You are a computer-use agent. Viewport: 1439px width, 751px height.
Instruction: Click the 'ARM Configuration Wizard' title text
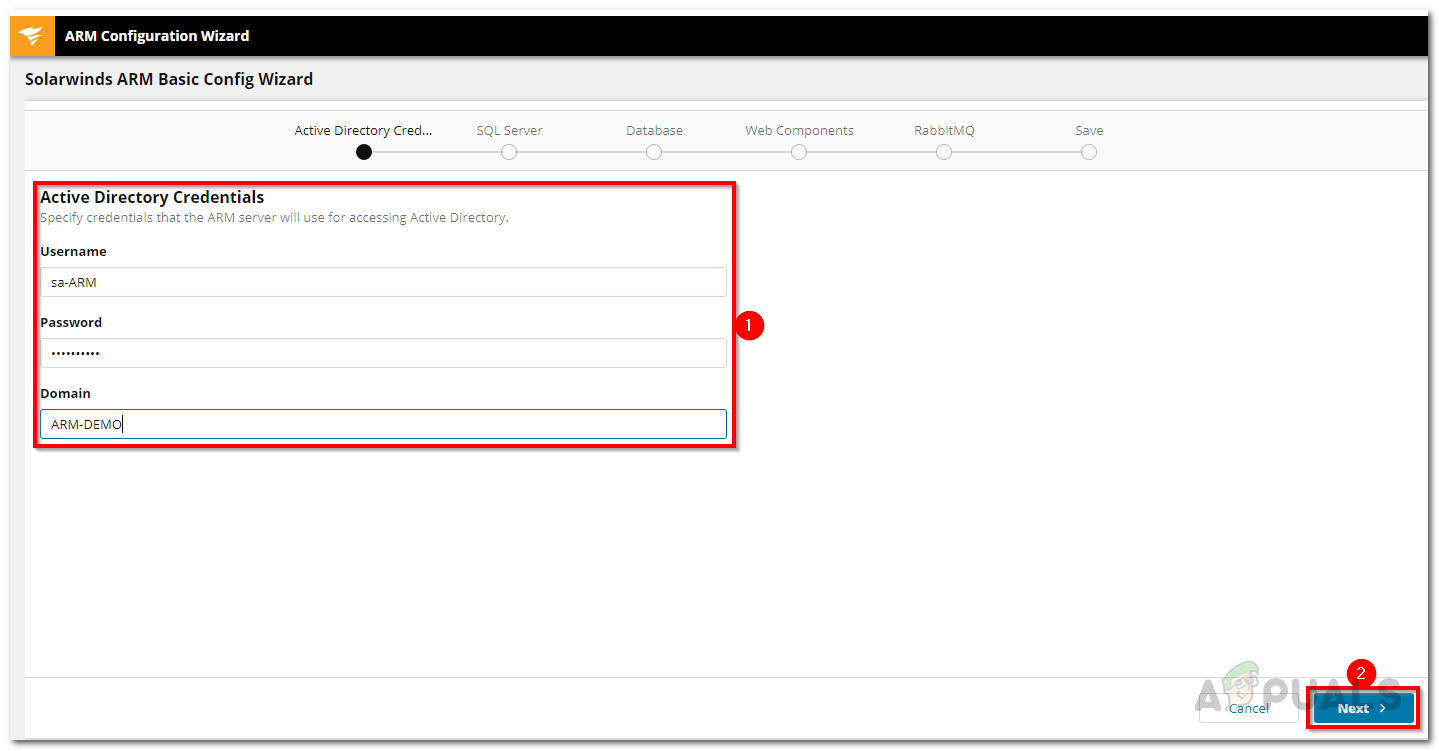157,36
